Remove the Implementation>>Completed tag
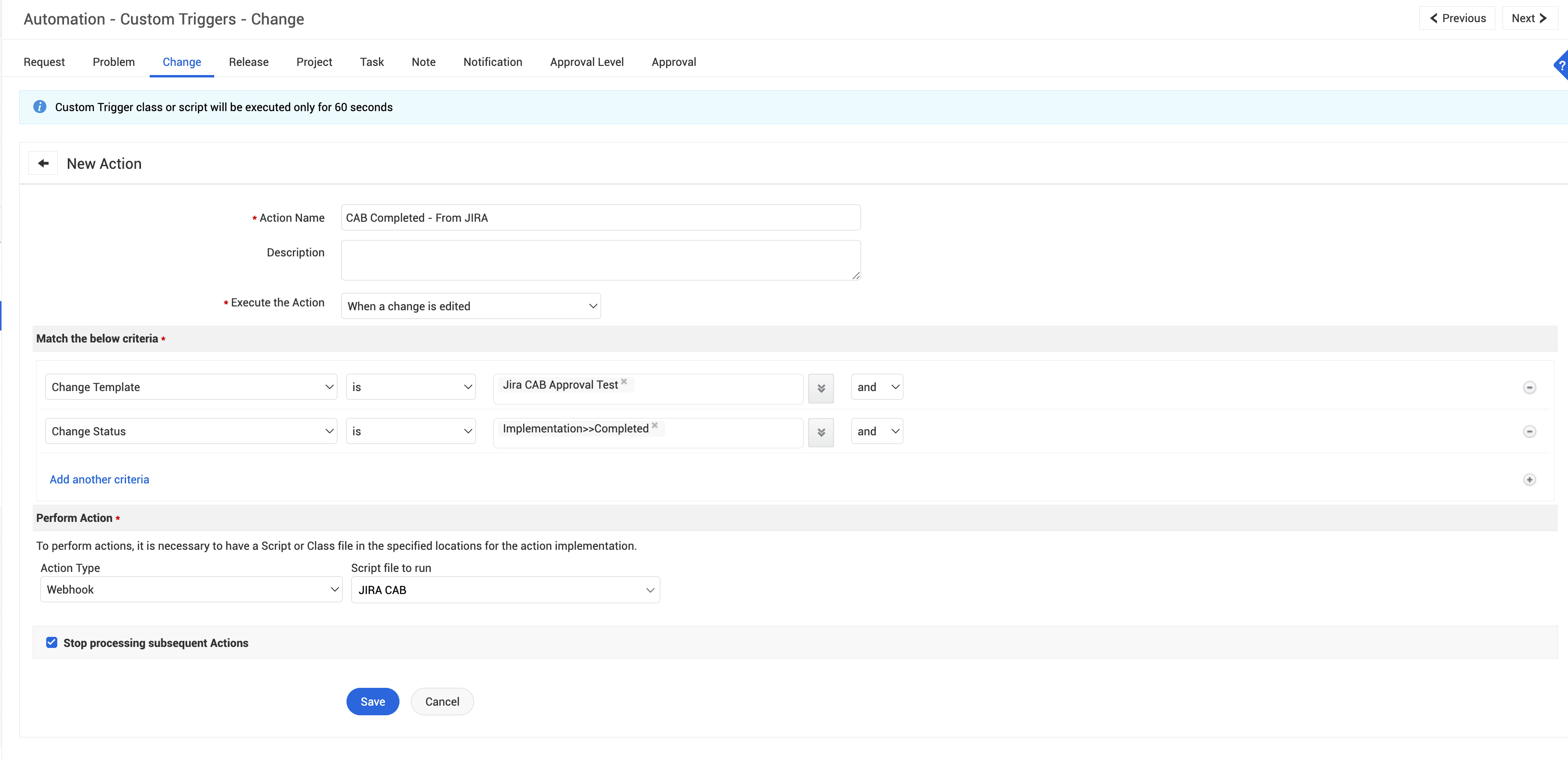 point(655,425)
